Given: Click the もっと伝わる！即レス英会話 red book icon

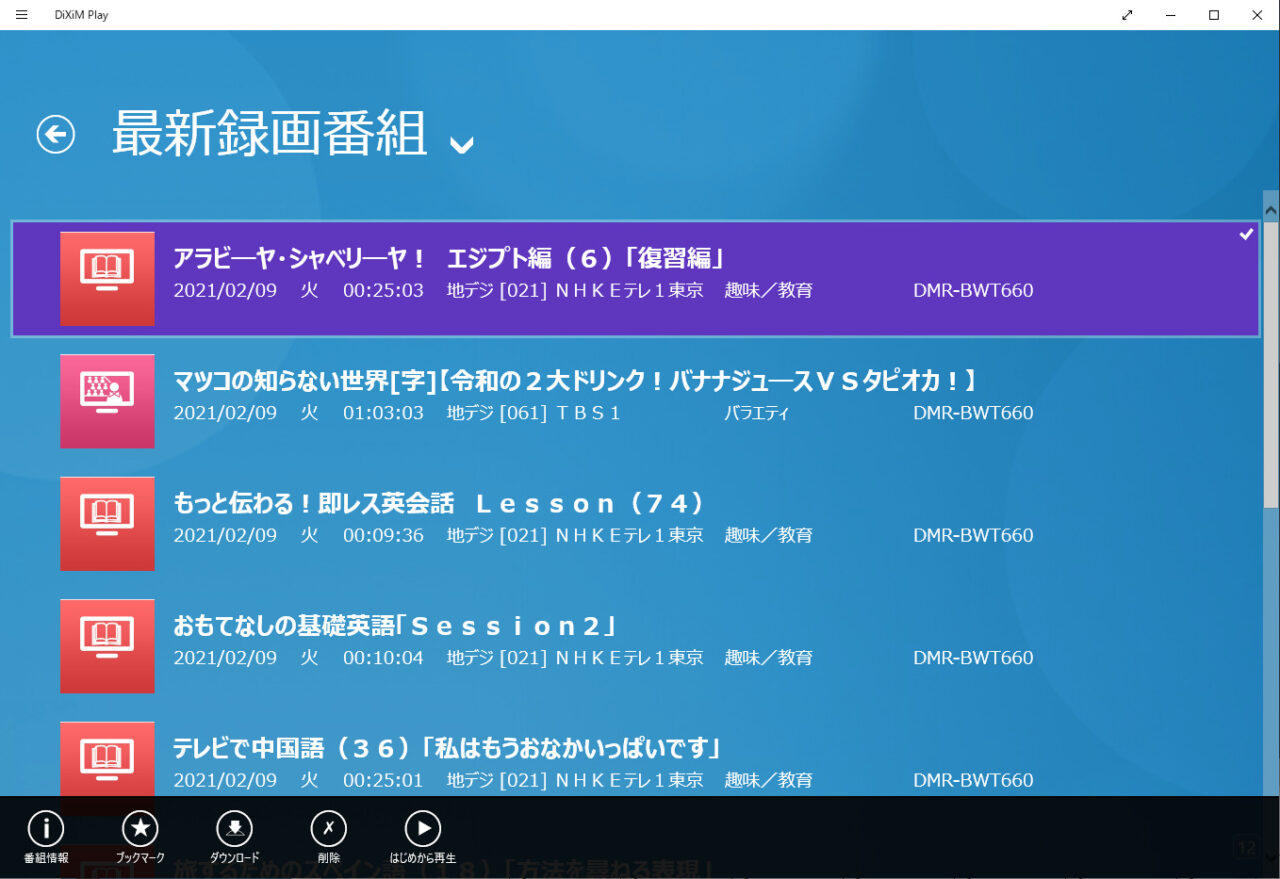Looking at the screenshot, I should click(x=107, y=523).
